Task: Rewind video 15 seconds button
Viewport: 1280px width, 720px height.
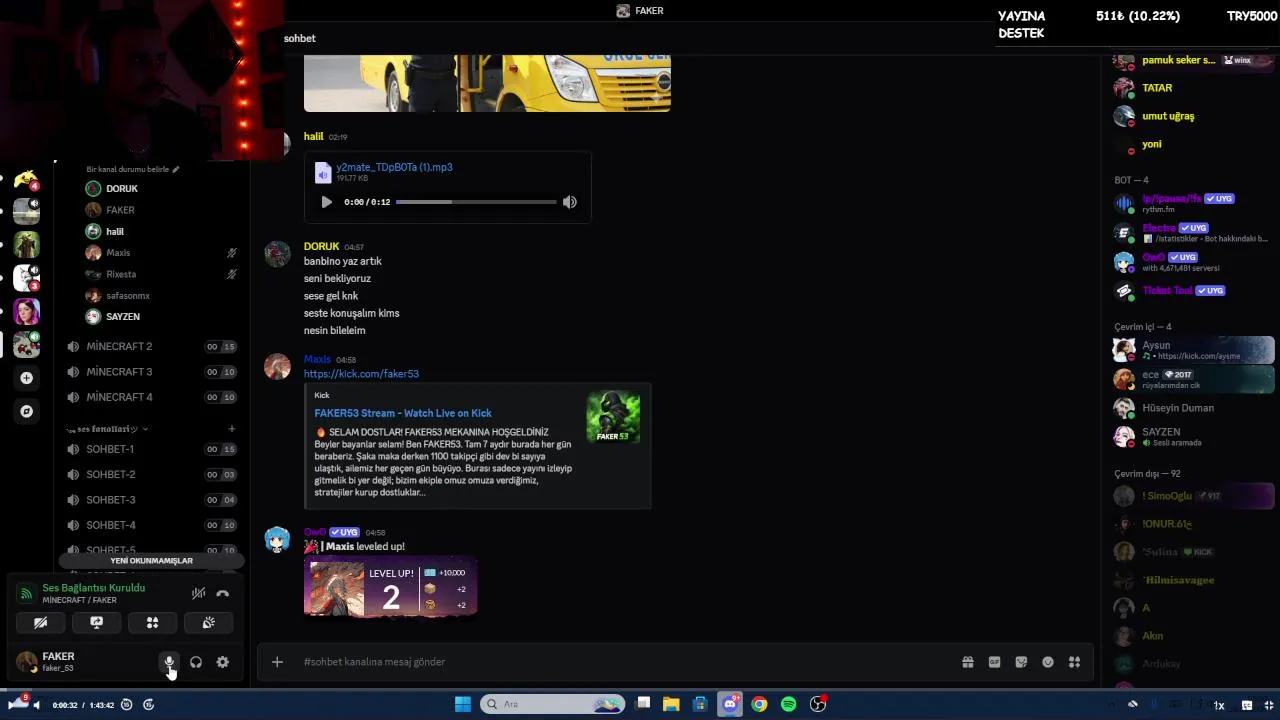Action: [x=126, y=705]
